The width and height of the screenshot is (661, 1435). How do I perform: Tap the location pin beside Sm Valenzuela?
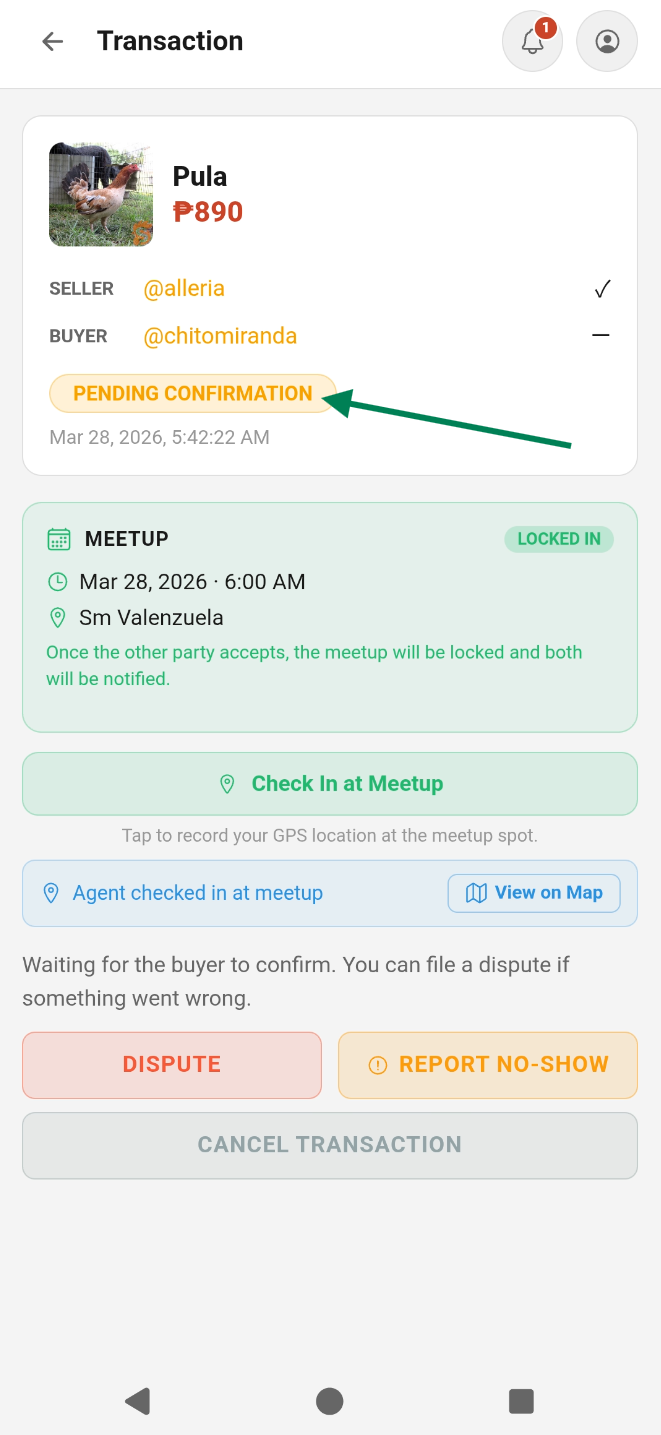click(x=58, y=618)
